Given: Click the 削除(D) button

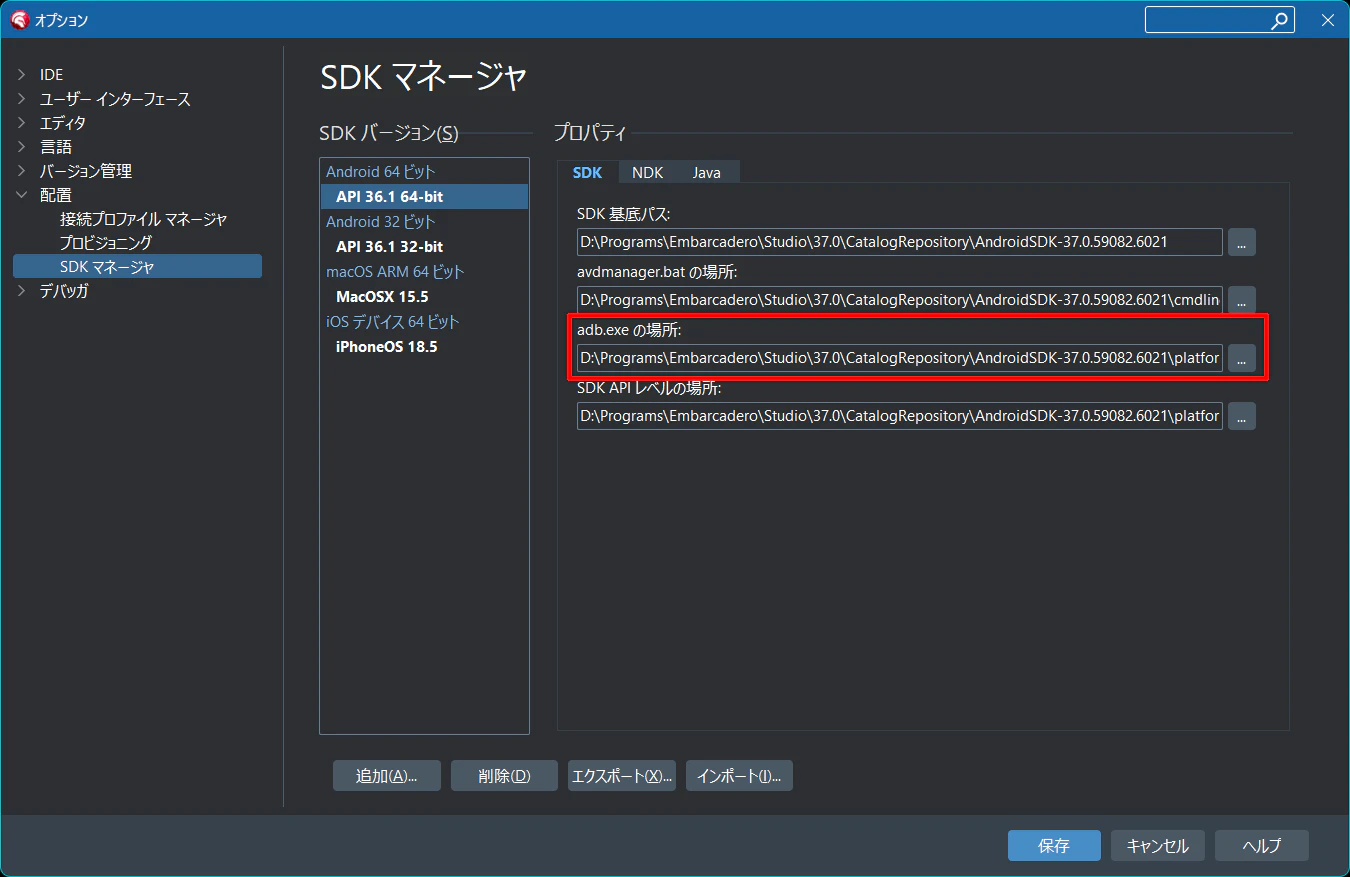Looking at the screenshot, I should (504, 776).
